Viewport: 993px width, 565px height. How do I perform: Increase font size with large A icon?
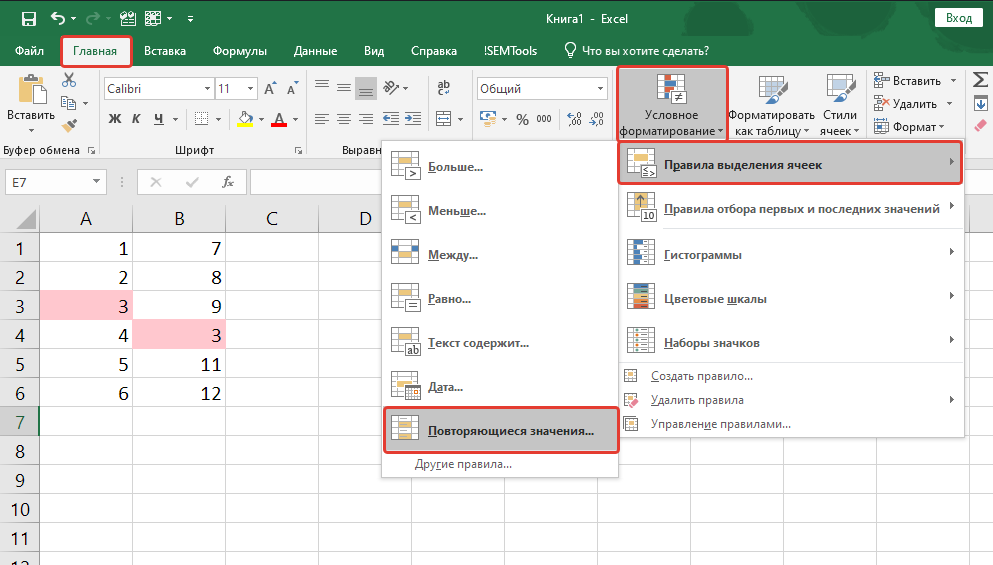pos(270,89)
